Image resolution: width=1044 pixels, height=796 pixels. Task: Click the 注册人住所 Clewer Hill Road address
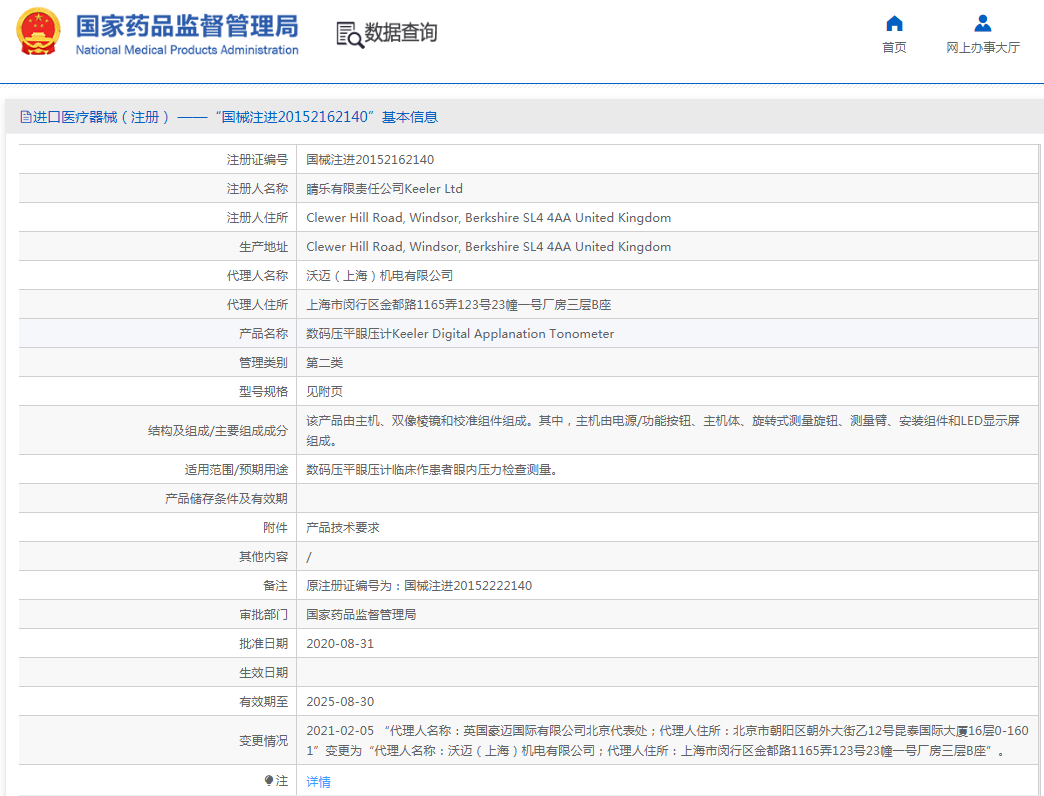click(x=489, y=218)
